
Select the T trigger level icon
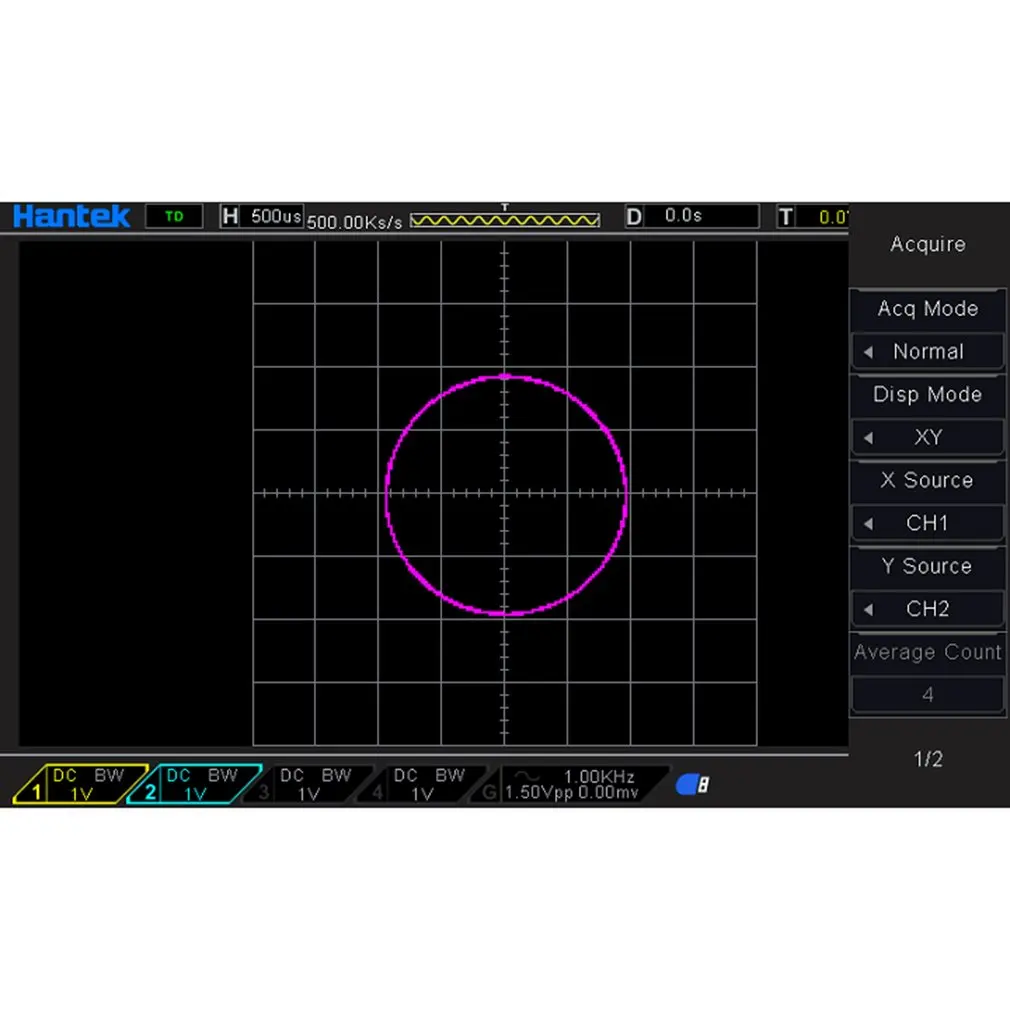pos(786,216)
